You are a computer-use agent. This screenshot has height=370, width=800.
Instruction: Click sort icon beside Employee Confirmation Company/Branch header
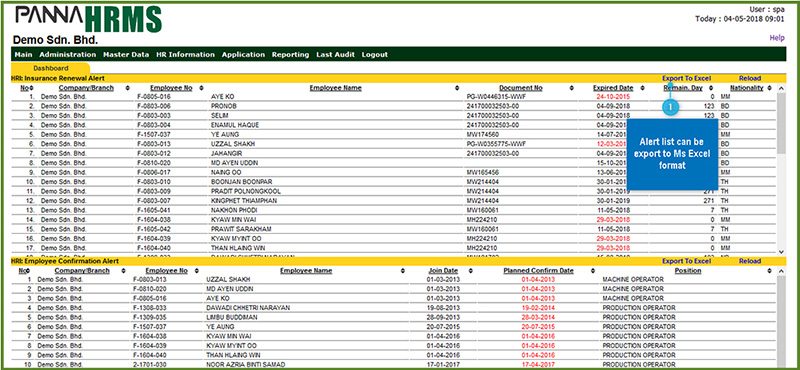click(x=123, y=270)
